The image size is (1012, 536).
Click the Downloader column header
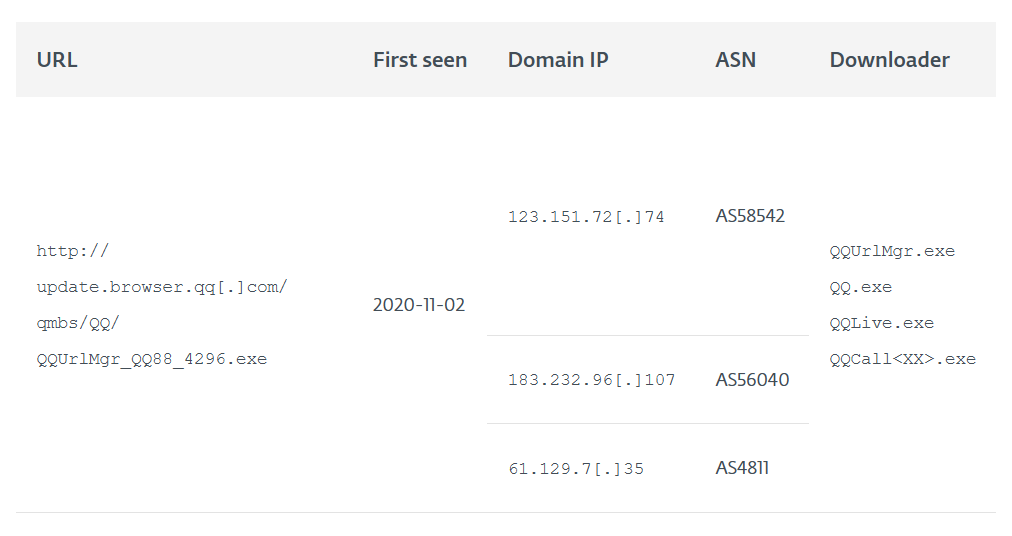pyautogui.click(x=889, y=60)
